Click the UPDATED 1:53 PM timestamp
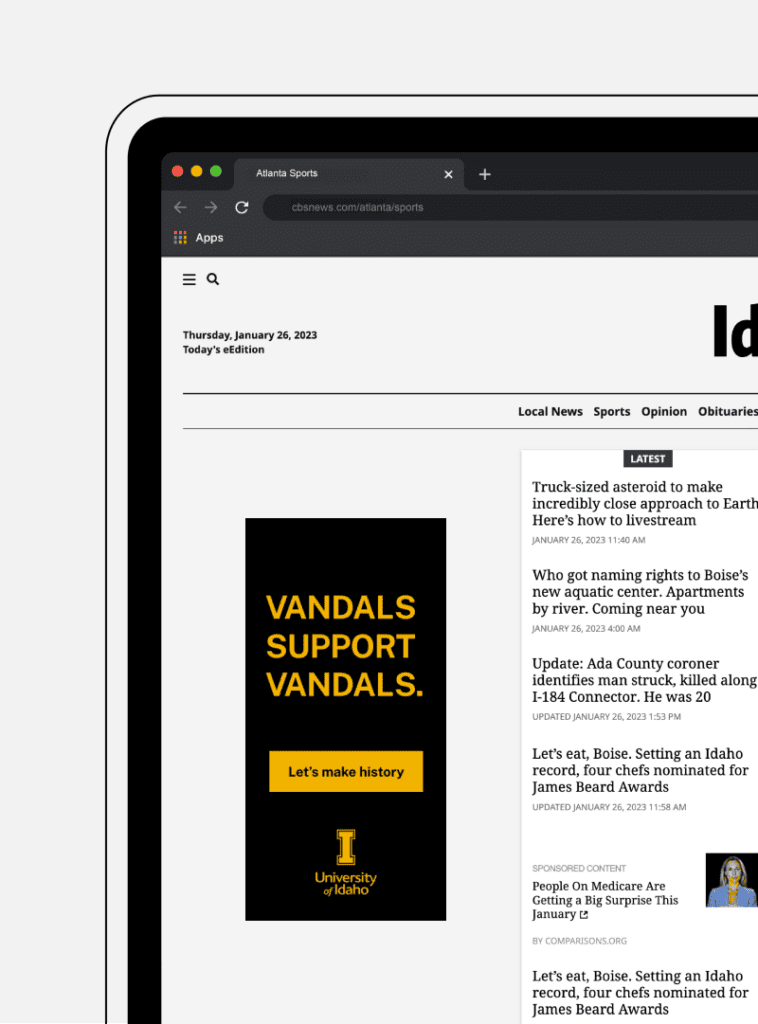 tap(607, 716)
